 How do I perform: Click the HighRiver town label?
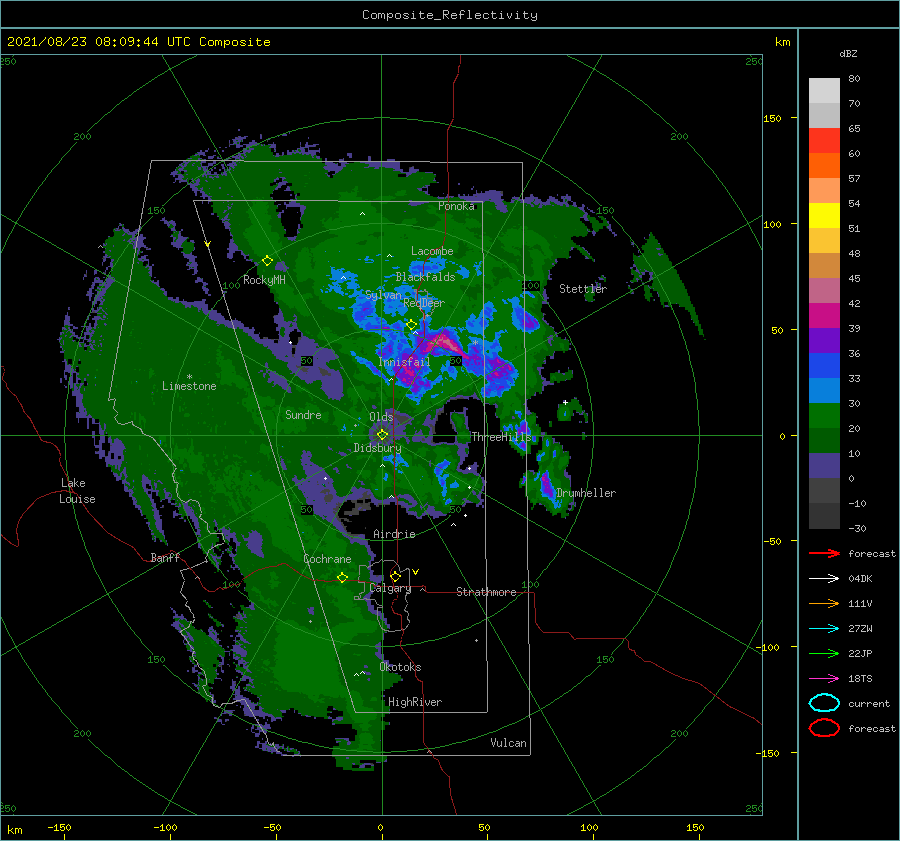click(x=415, y=702)
